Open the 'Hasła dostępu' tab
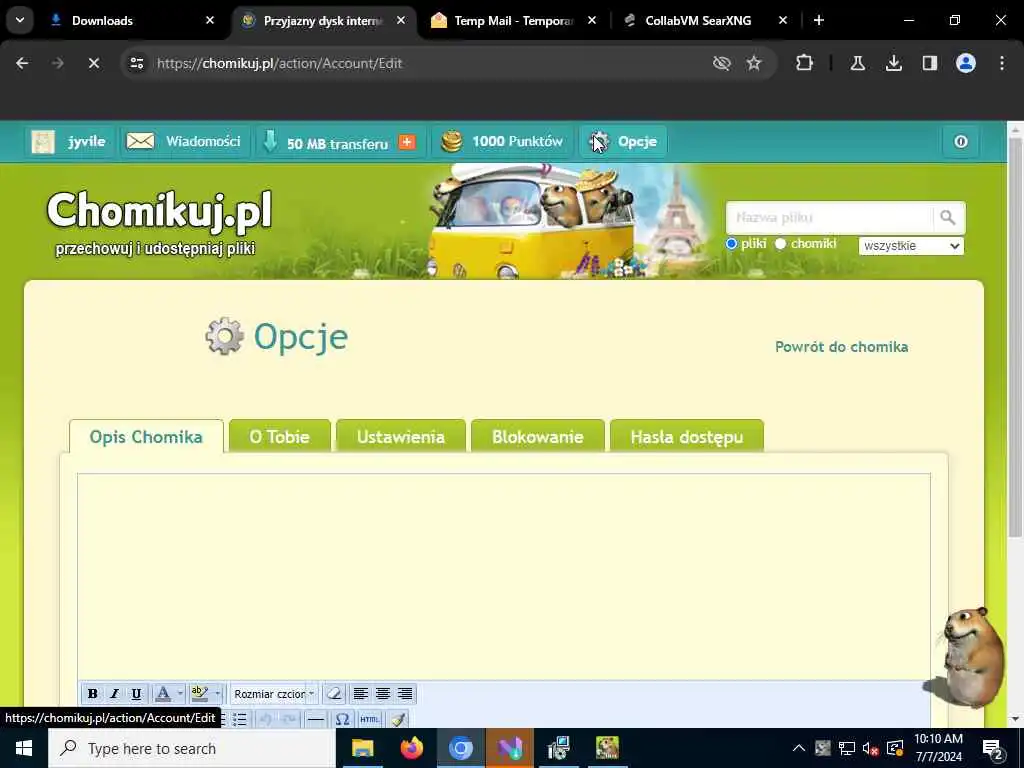 tap(686, 436)
